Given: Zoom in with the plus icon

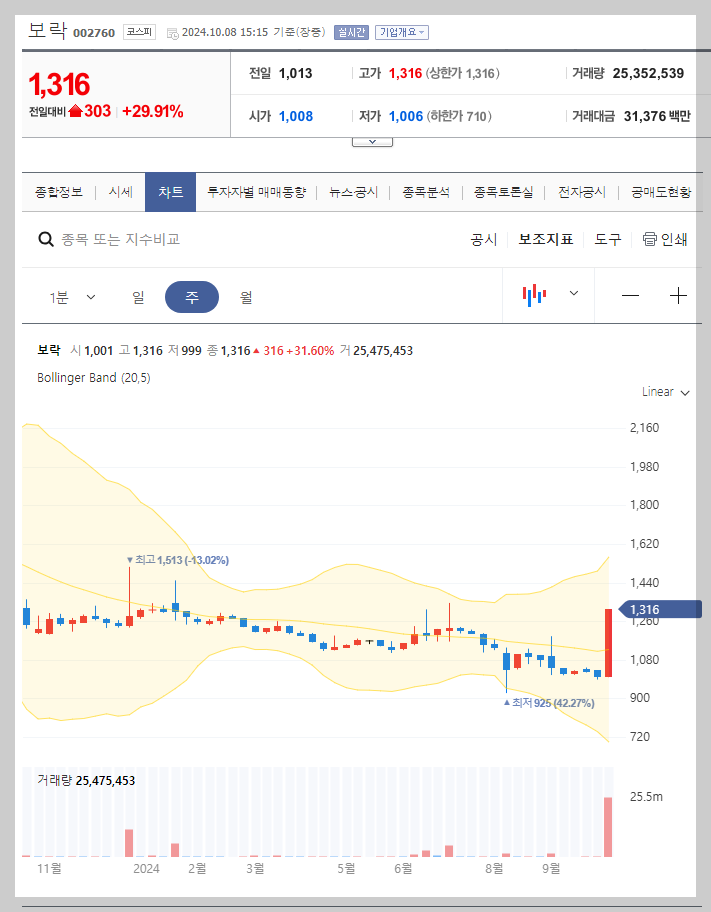Looking at the screenshot, I should point(679,295).
